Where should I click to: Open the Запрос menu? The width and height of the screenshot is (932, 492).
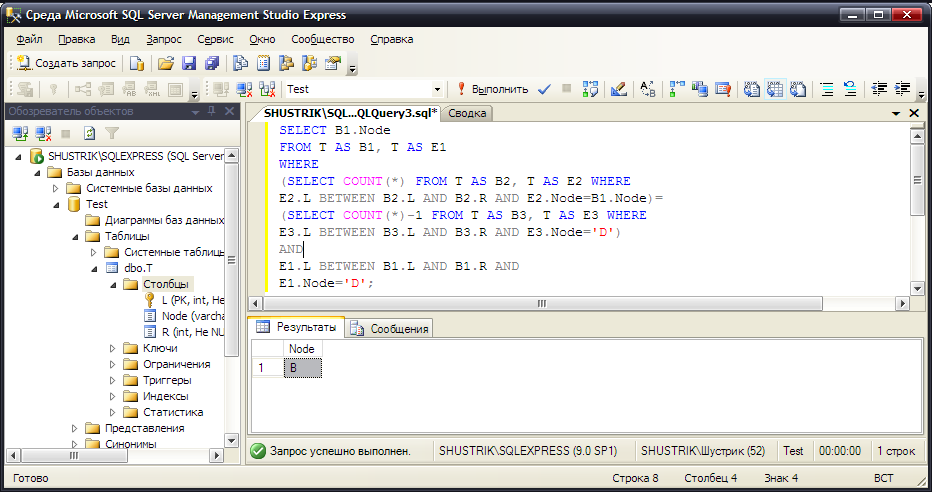click(163, 39)
